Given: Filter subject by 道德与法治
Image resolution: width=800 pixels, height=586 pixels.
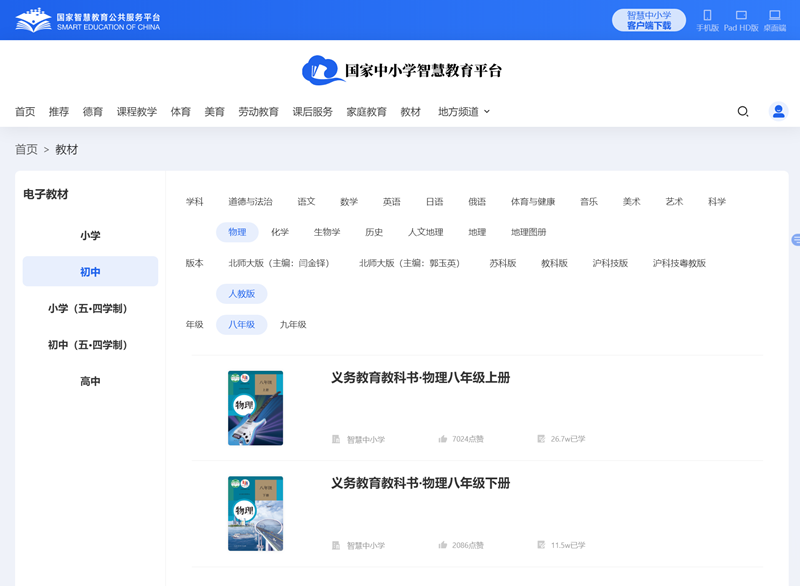Looking at the screenshot, I should point(250,202).
